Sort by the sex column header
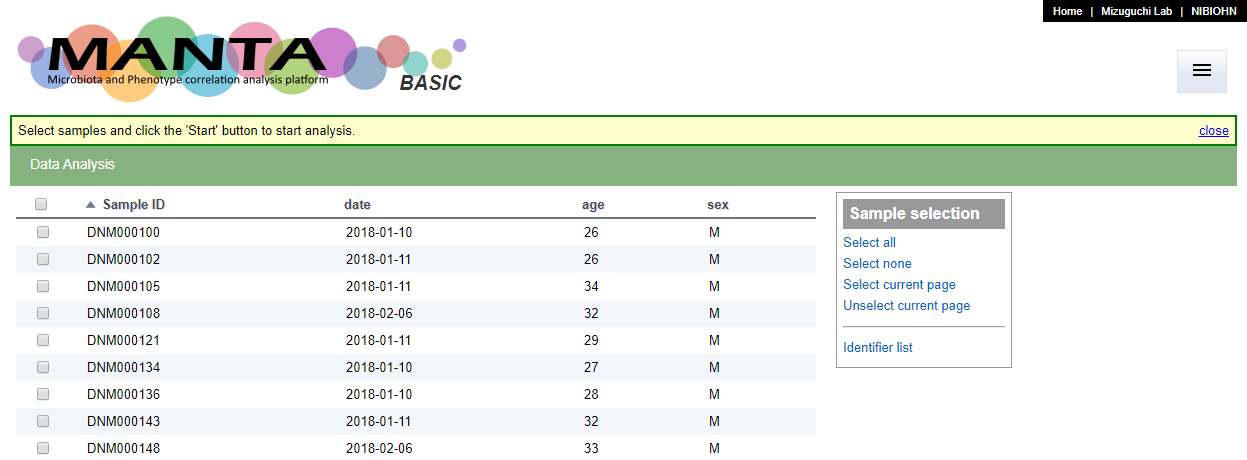The height and width of the screenshot is (460, 1247). pos(718,204)
